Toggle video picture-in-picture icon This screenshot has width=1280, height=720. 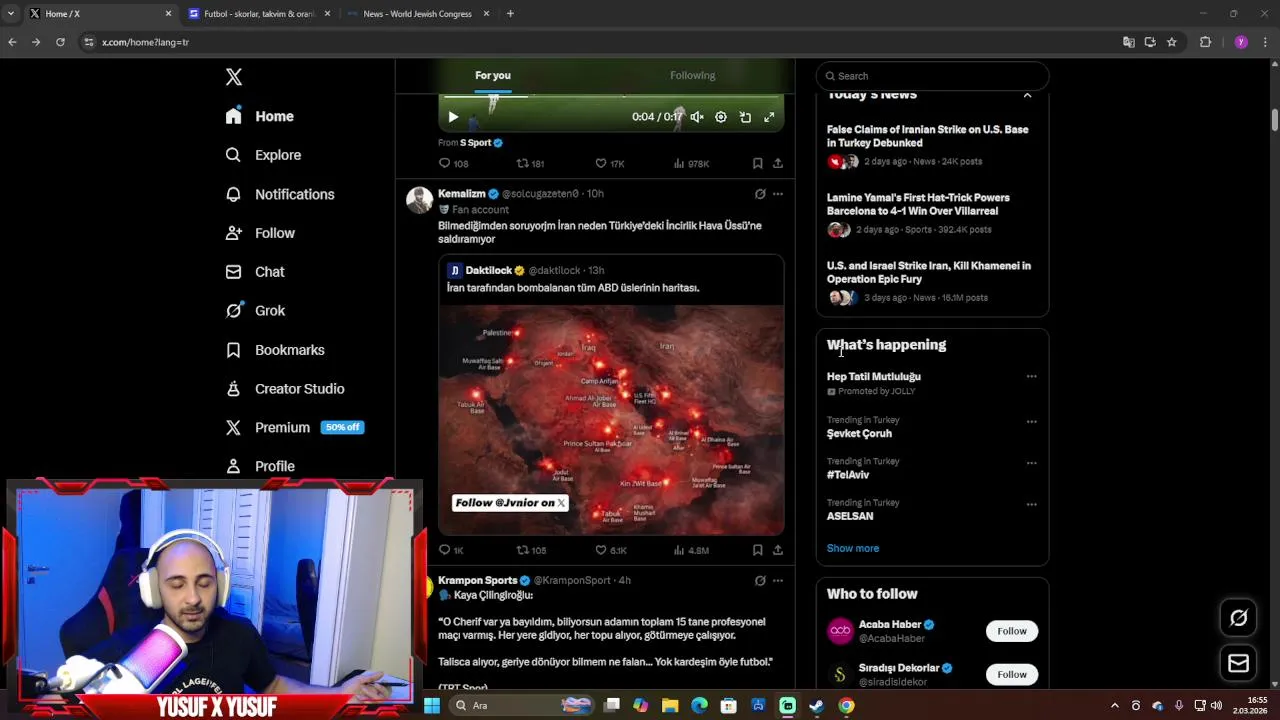(x=745, y=117)
